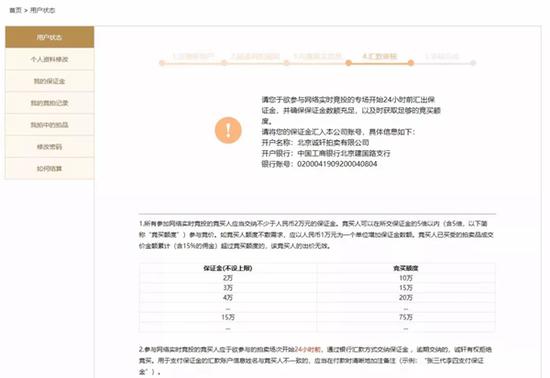550x378 pixels.
Task: Click the step 3 label in progress bar
Action: click(317, 56)
